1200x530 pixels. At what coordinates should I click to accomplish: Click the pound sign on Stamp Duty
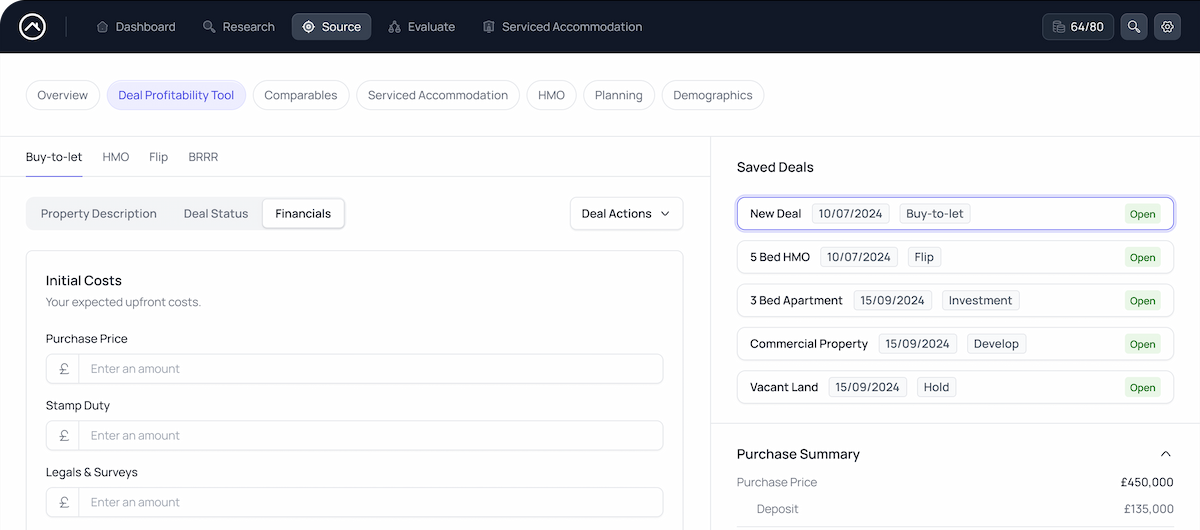(63, 436)
